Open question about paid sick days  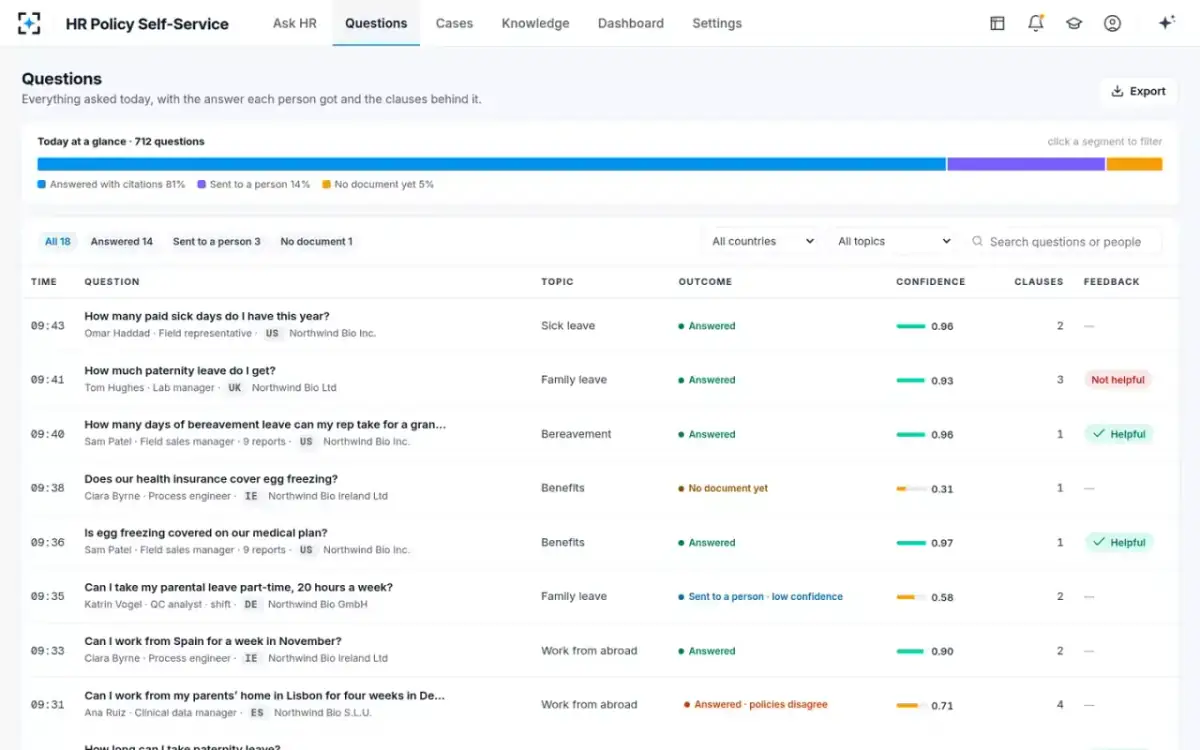coord(206,316)
